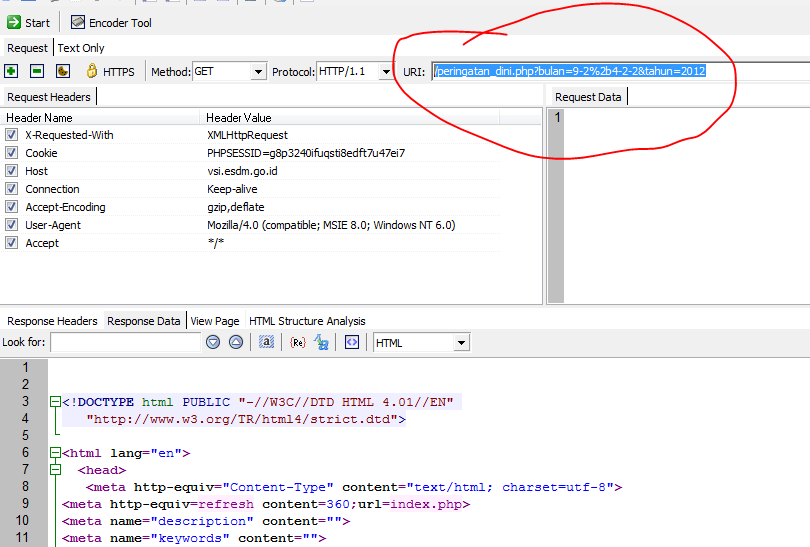810x547 pixels.
Task: Switch to the Text Only tab
Action: [81, 48]
